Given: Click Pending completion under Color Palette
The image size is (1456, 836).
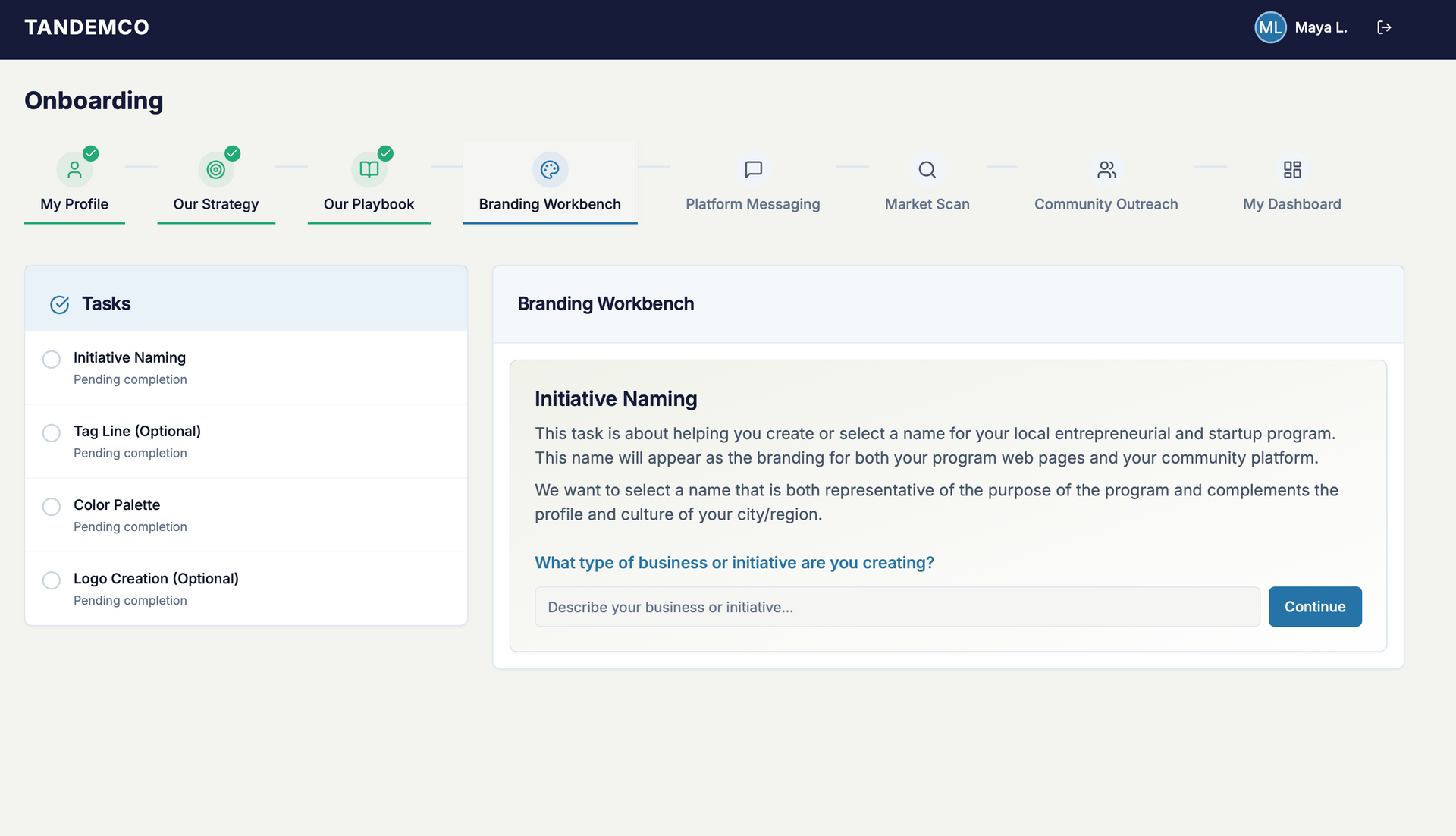Looking at the screenshot, I should (130, 526).
